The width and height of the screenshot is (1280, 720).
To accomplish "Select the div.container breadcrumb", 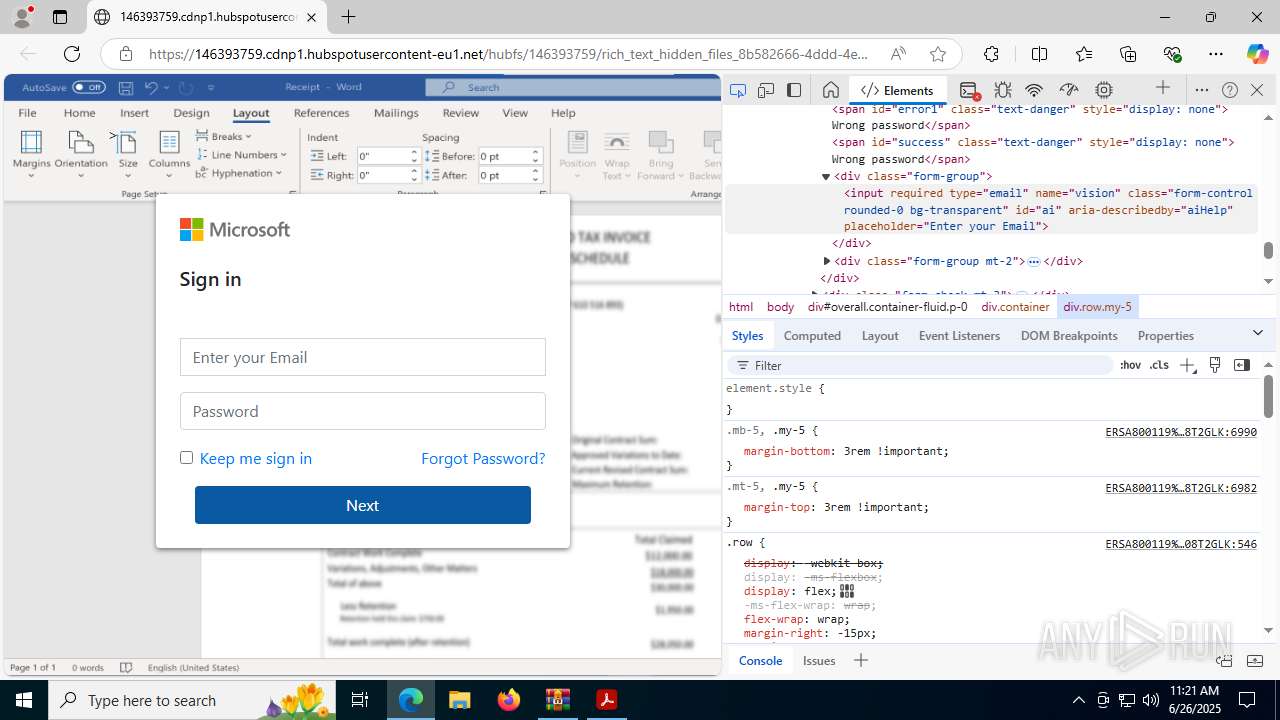I will pos(1015,307).
